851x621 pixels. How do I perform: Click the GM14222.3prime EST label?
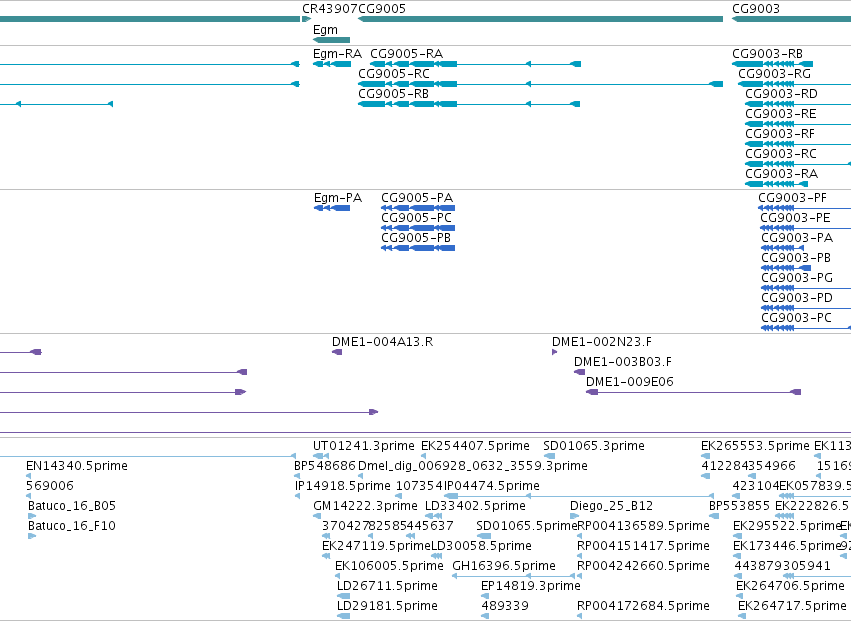click(365, 506)
